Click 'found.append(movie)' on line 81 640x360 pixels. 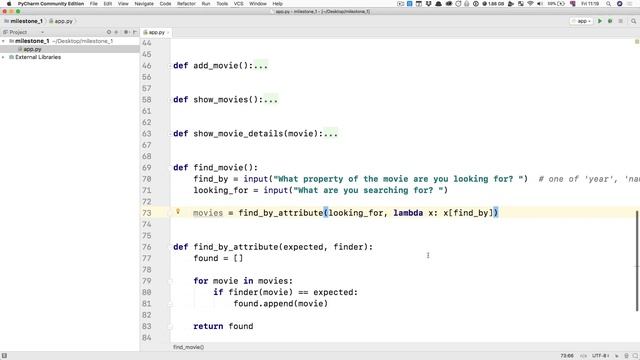[281, 304]
